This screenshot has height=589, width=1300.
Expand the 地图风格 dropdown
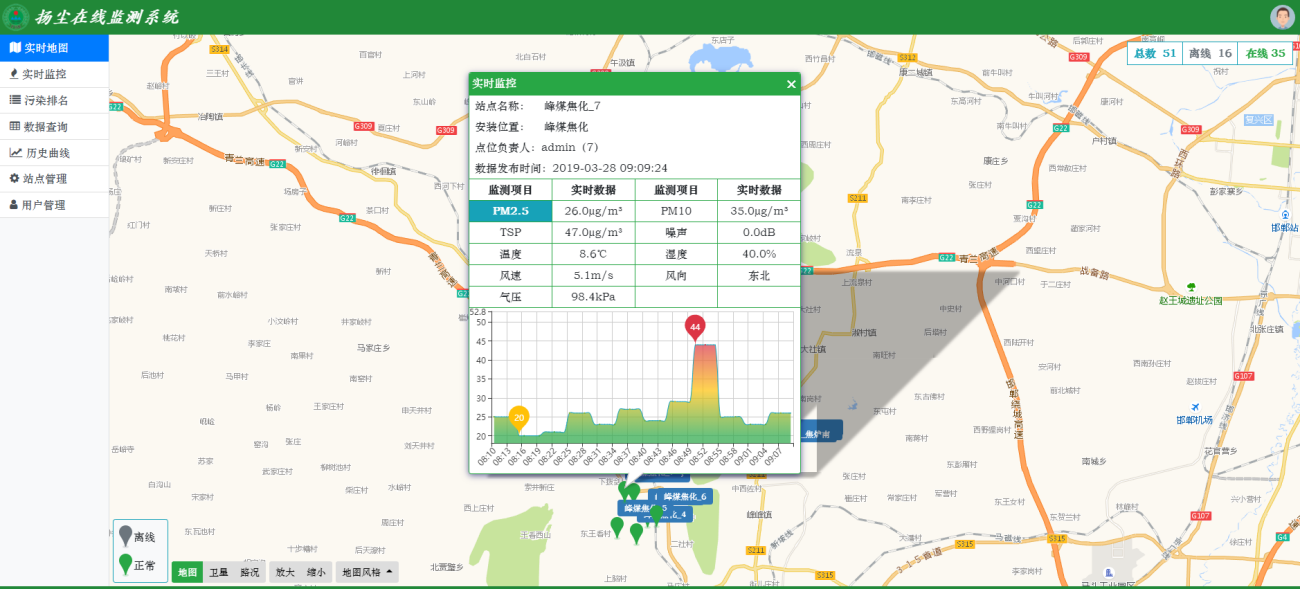pos(367,573)
